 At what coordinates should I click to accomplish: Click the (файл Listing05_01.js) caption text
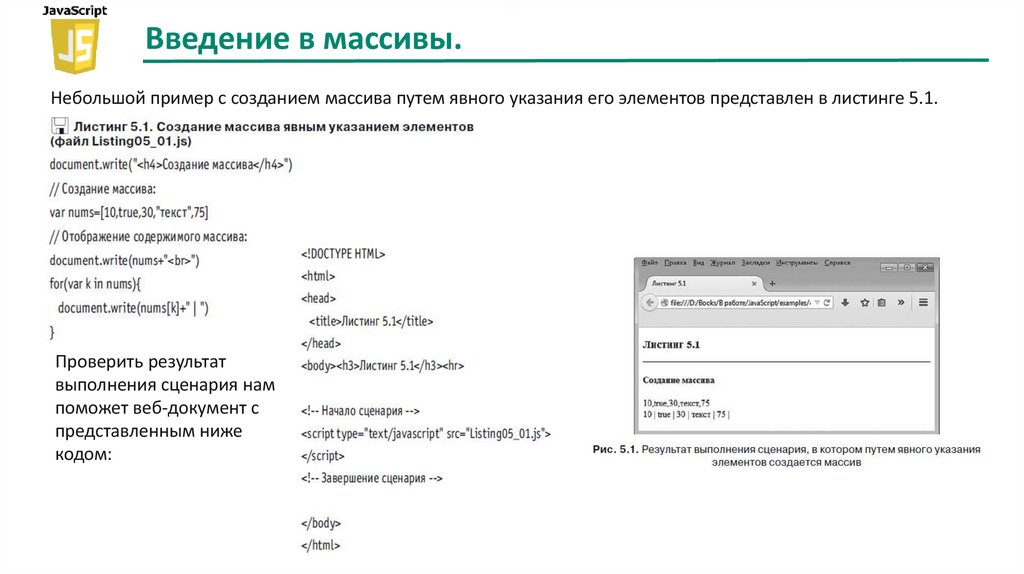(121, 141)
